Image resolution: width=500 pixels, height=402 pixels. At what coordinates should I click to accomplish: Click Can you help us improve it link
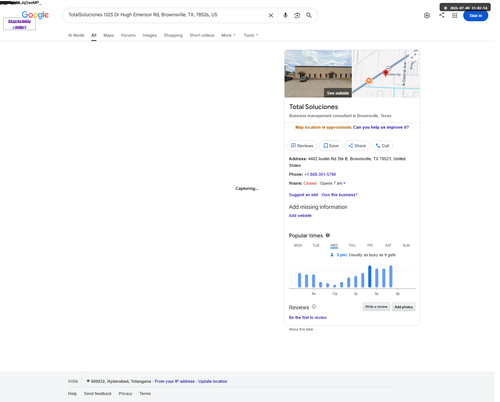381,127
